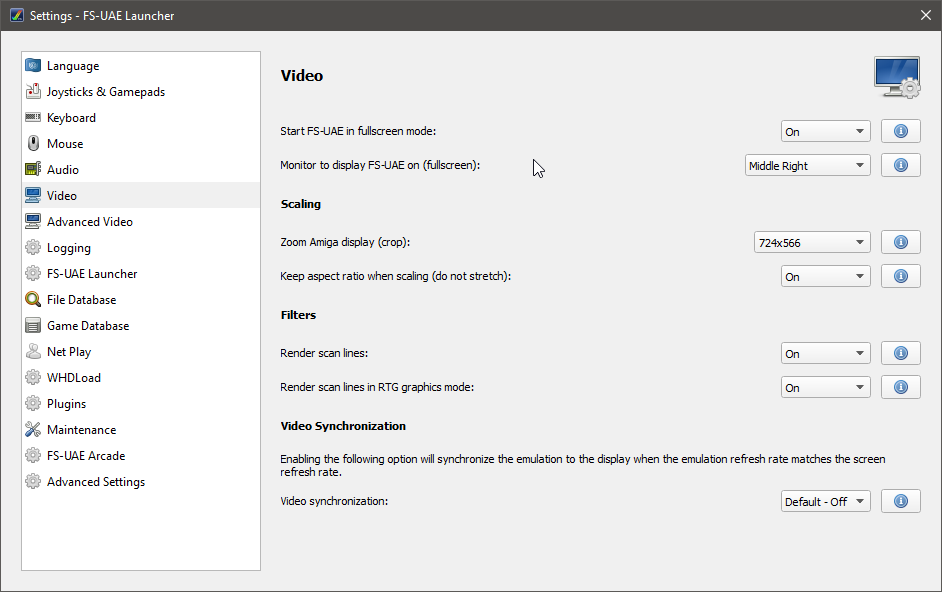
Task: Open info for Video synchronization setting
Action: (x=901, y=501)
